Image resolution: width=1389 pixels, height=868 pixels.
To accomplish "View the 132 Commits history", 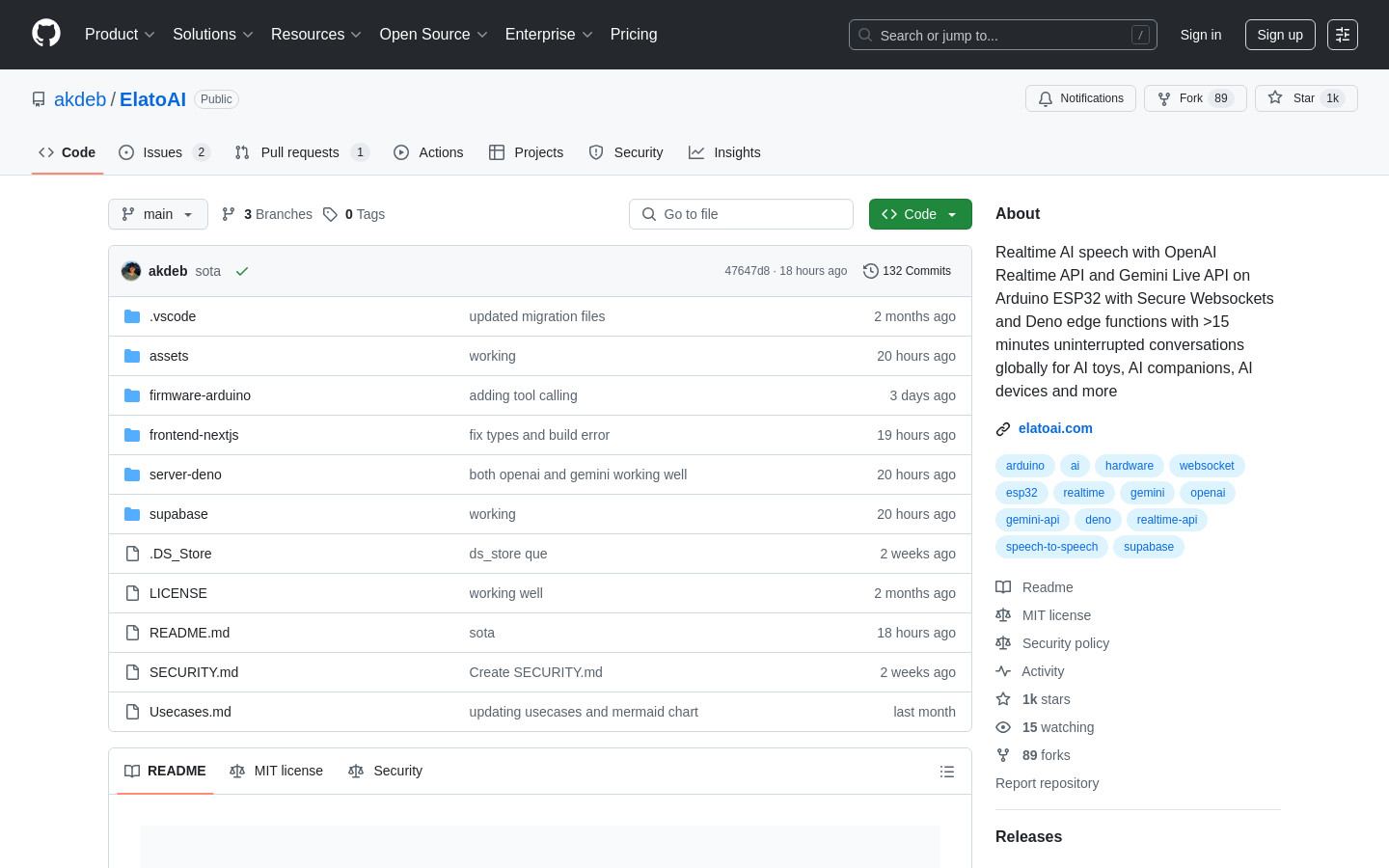I will click(907, 271).
